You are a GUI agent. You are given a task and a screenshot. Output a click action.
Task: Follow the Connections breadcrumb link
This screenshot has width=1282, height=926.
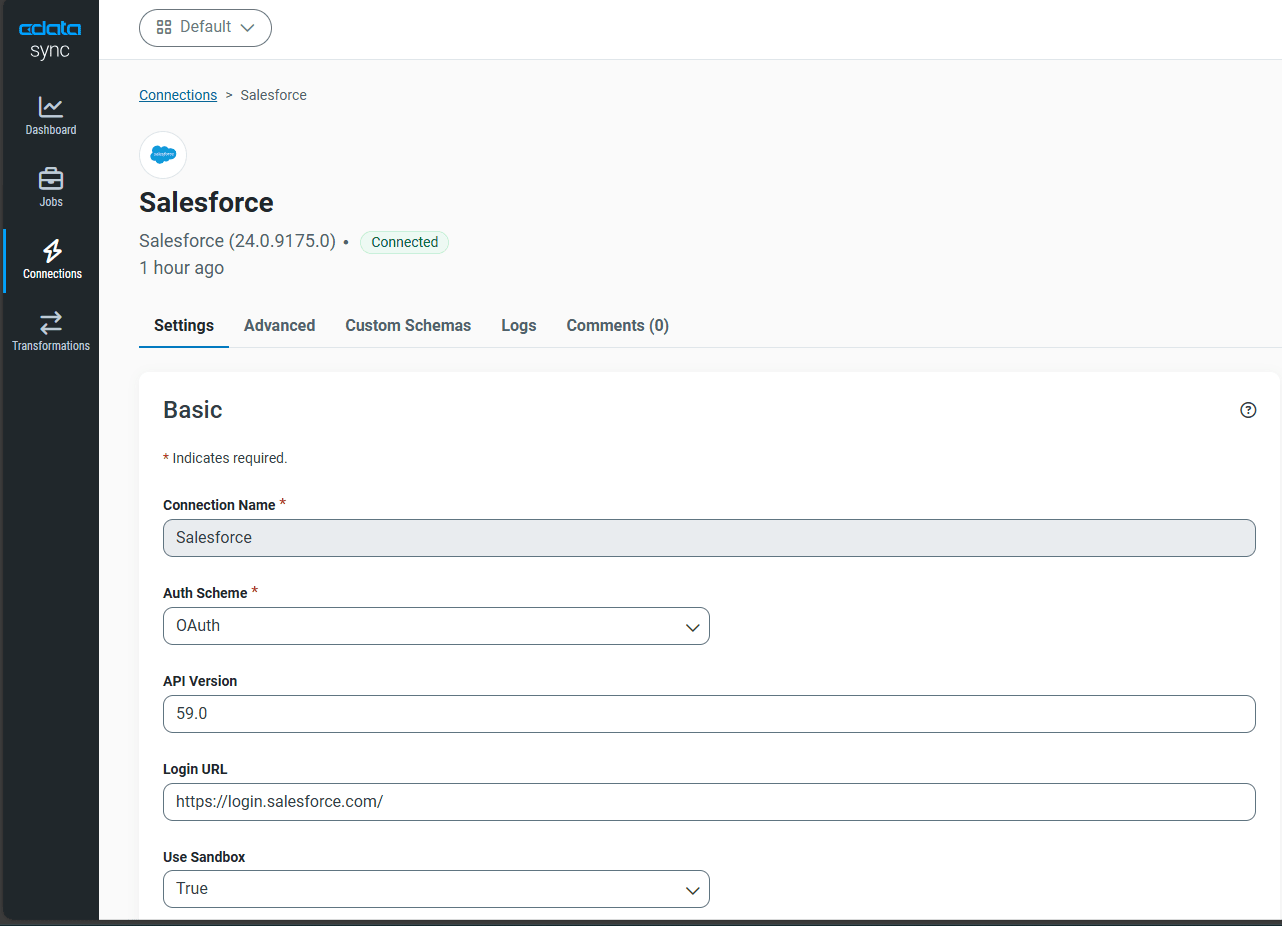178,94
